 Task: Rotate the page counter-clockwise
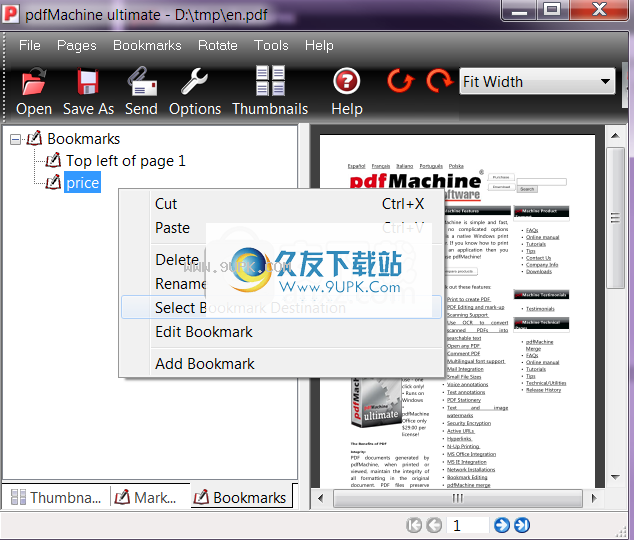(x=400, y=81)
